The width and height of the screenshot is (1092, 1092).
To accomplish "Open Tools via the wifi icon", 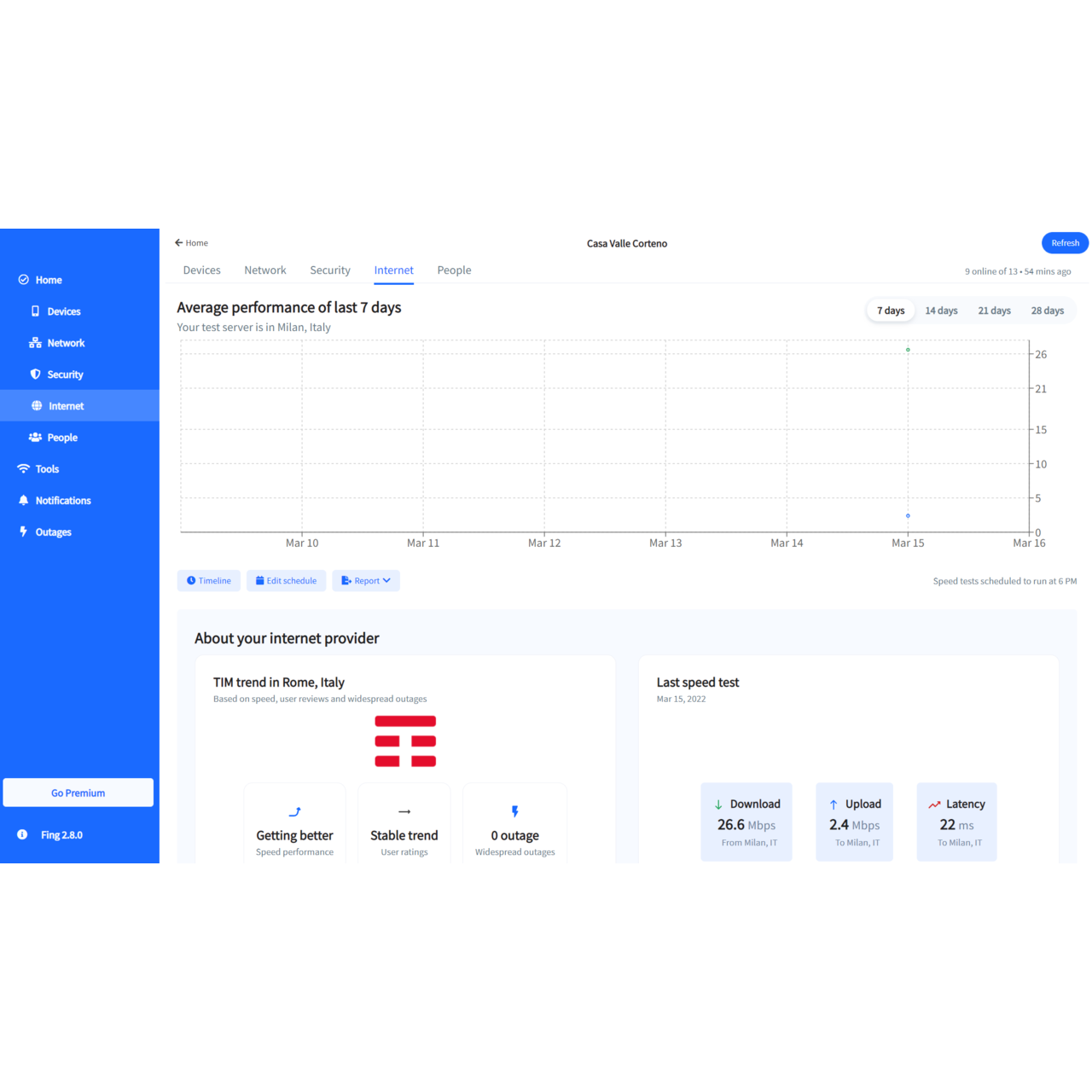I will 23,469.
